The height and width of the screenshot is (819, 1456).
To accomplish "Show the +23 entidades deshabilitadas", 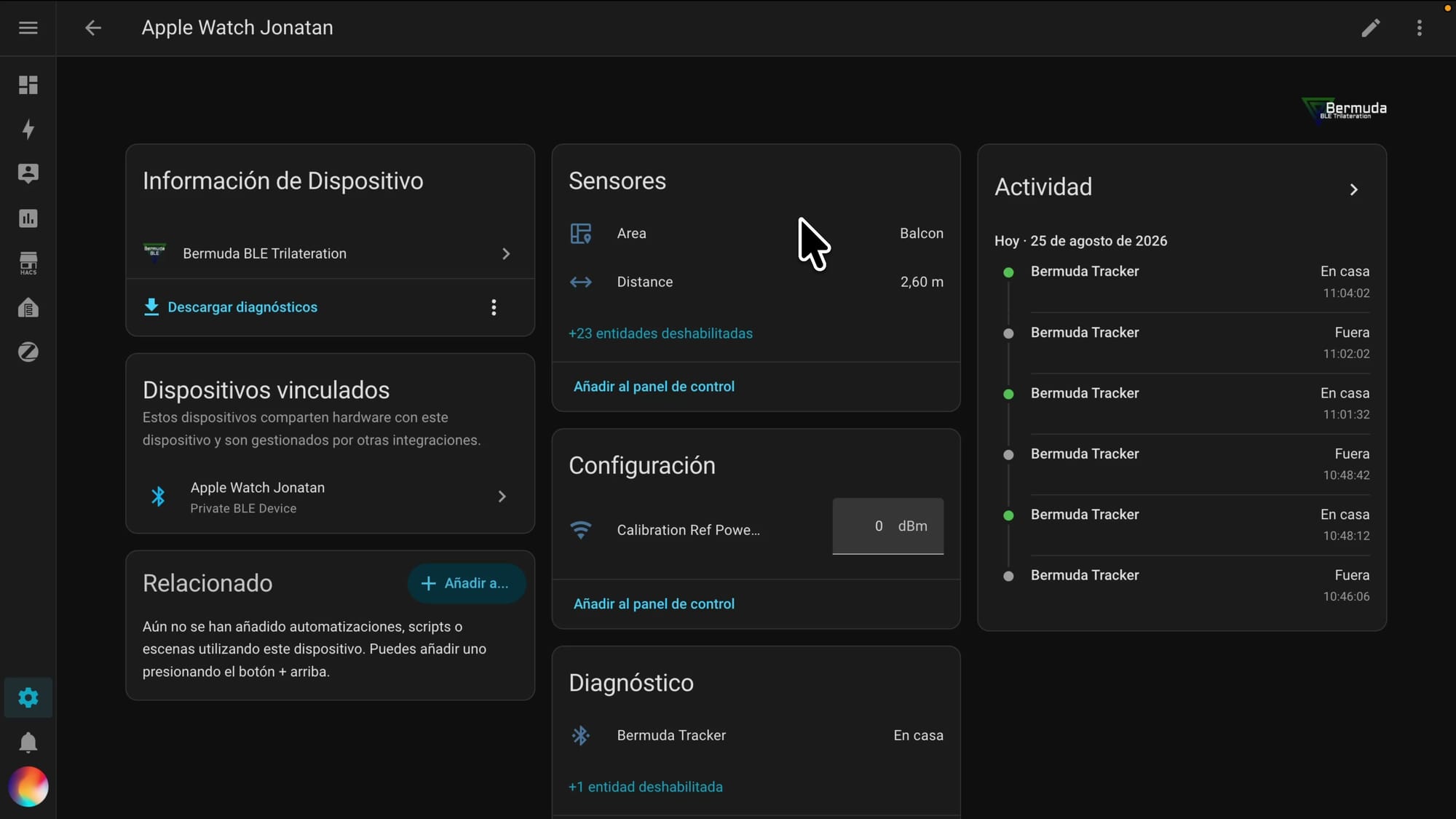I will pos(660,333).
